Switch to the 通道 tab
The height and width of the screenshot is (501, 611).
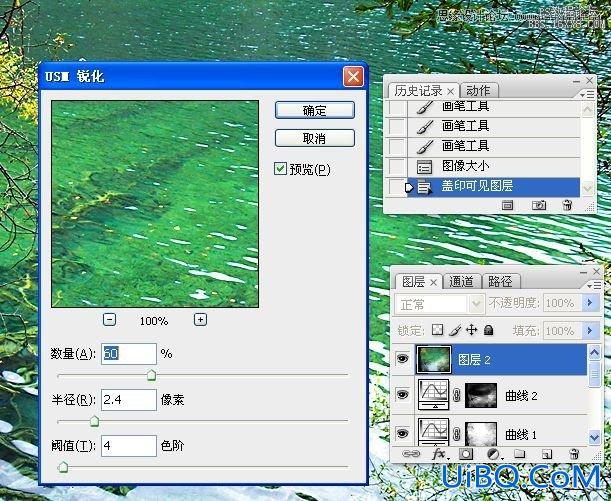(x=461, y=281)
